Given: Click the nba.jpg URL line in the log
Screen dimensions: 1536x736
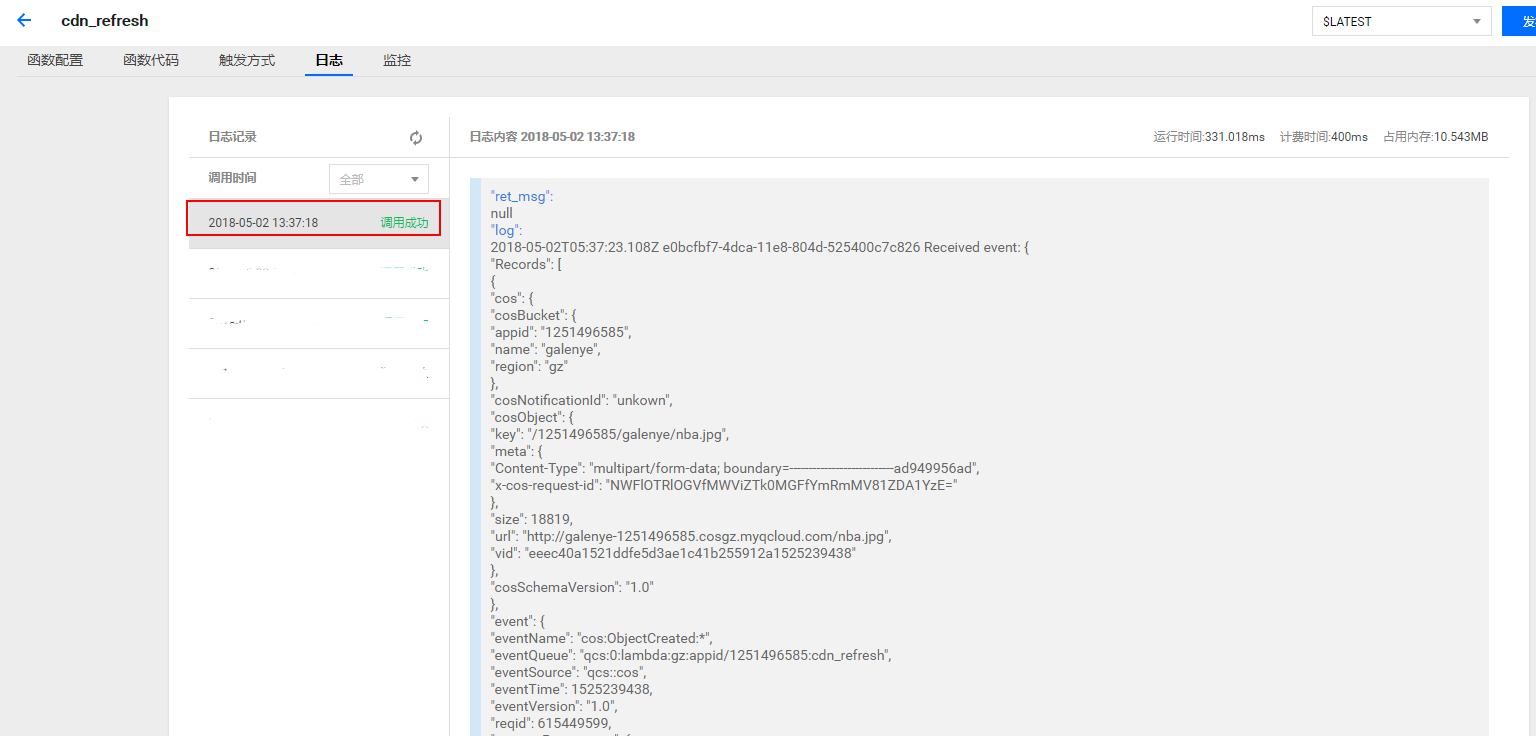Looking at the screenshot, I should point(690,536).
